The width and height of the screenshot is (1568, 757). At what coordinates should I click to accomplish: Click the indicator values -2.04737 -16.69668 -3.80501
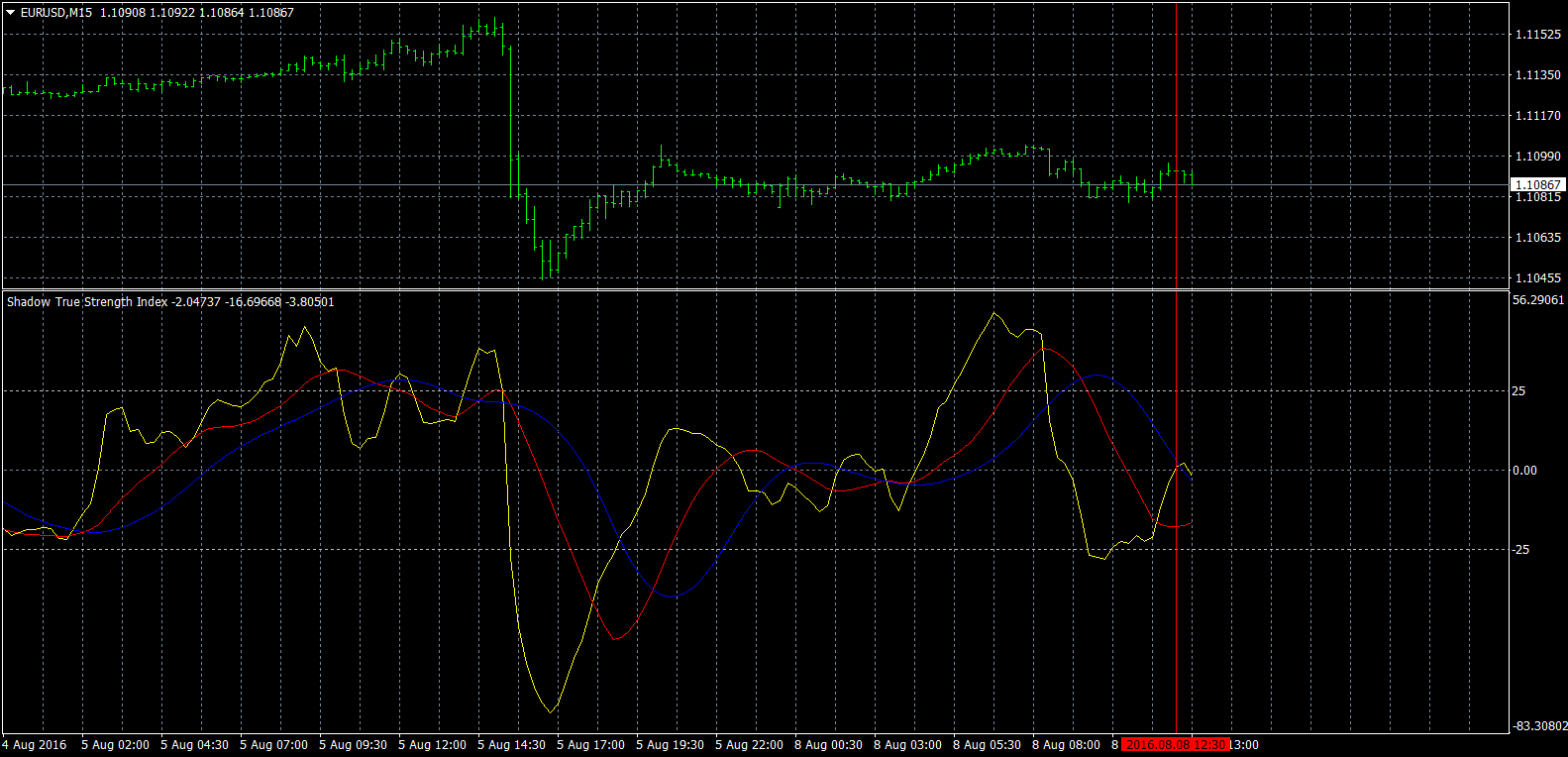(254, 302)
